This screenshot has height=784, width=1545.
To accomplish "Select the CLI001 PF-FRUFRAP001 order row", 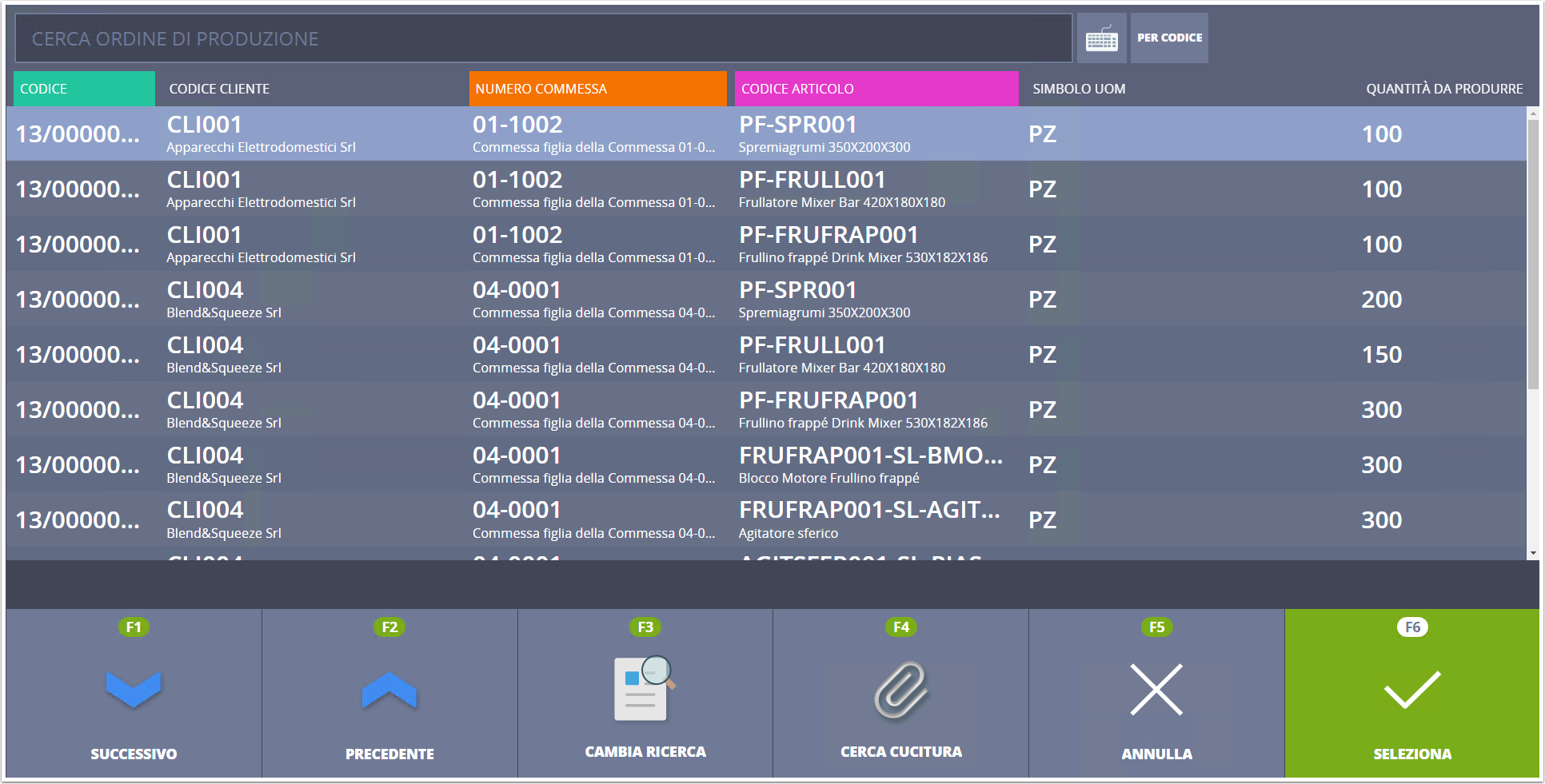I will [x=766, y=245].
